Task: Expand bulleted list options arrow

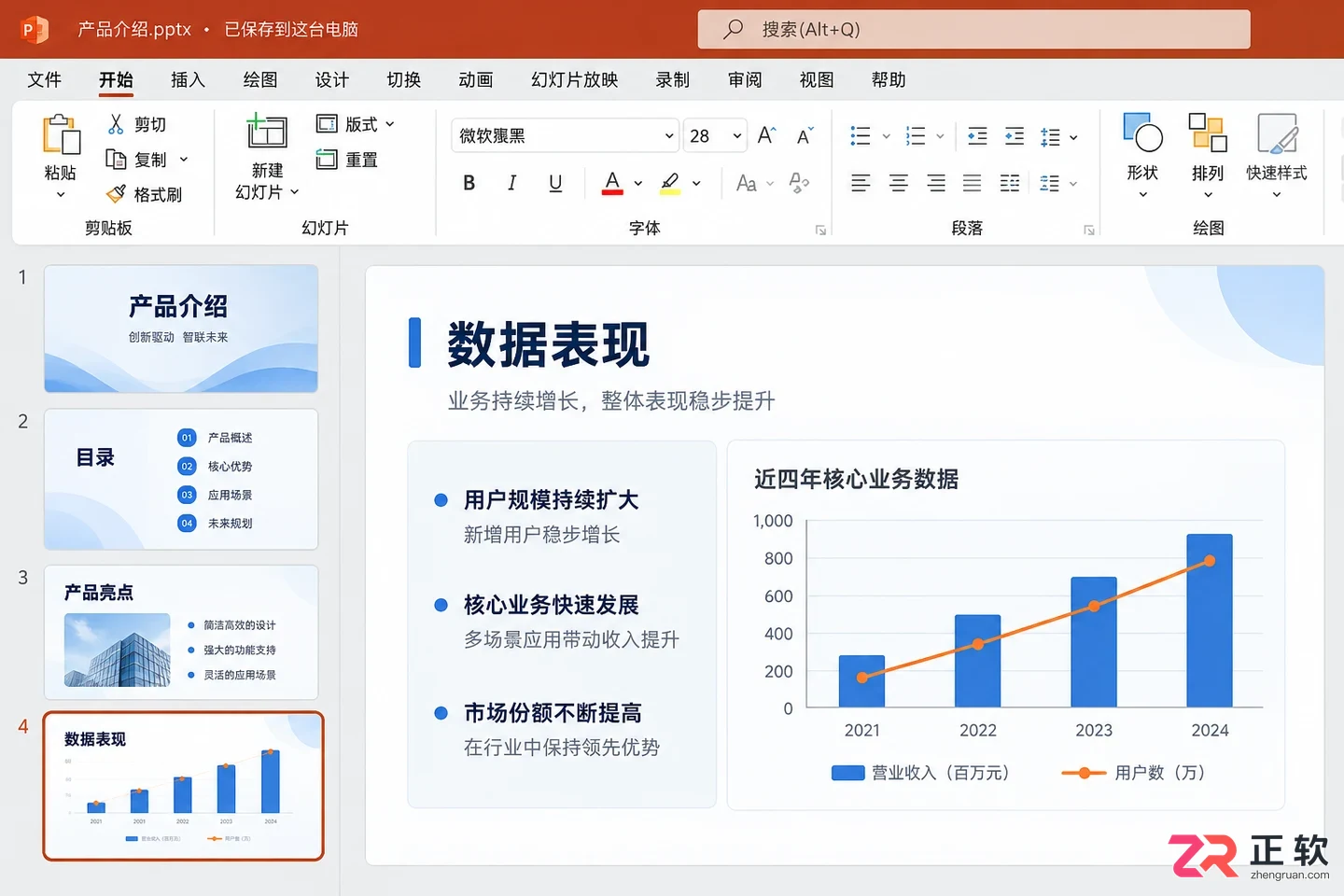Action: (x=886, y=137)
